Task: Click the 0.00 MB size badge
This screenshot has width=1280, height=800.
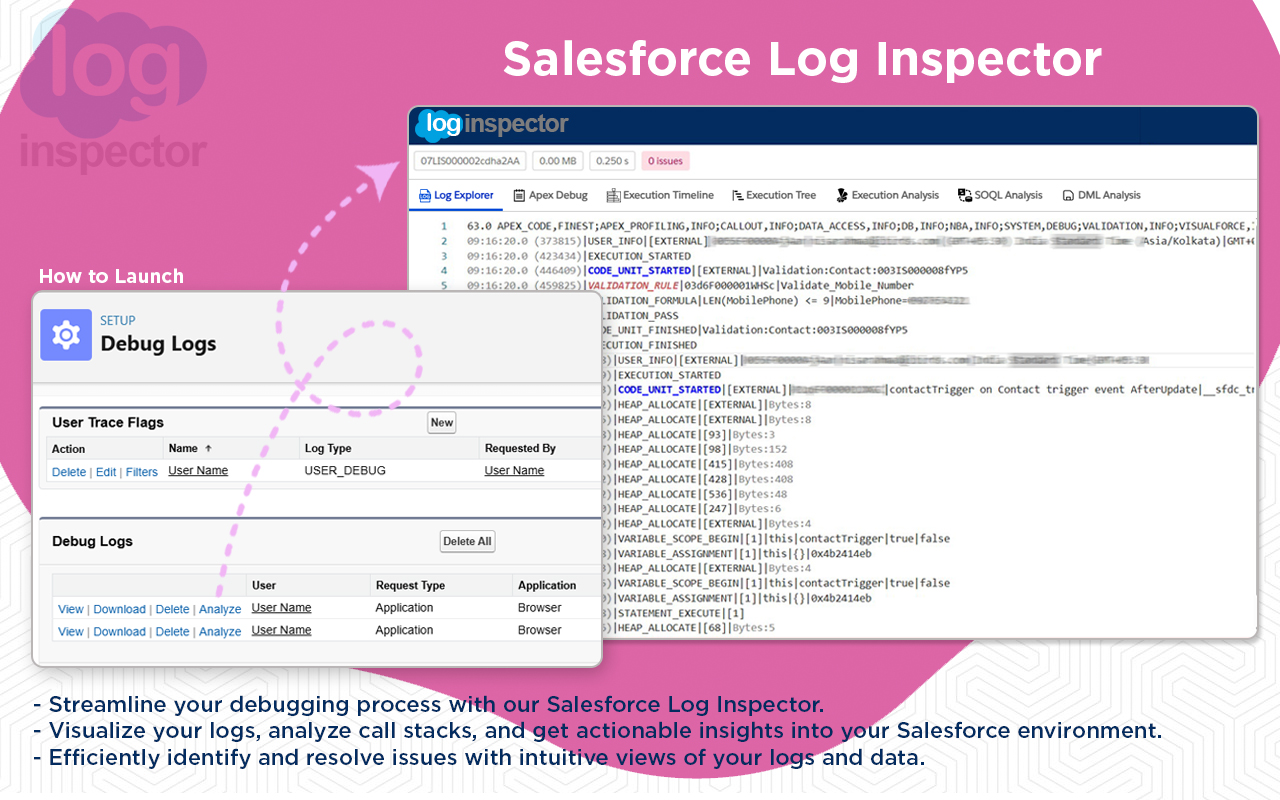Action: point(558,160)
